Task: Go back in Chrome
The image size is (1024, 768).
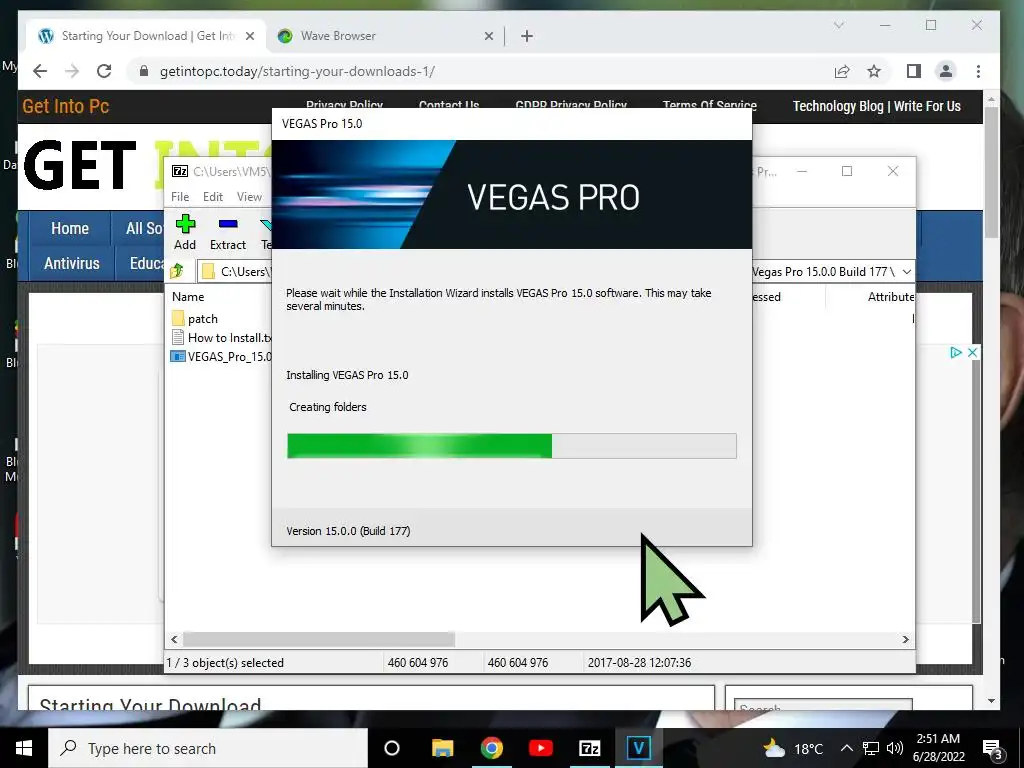Action: tap(40, 71)
